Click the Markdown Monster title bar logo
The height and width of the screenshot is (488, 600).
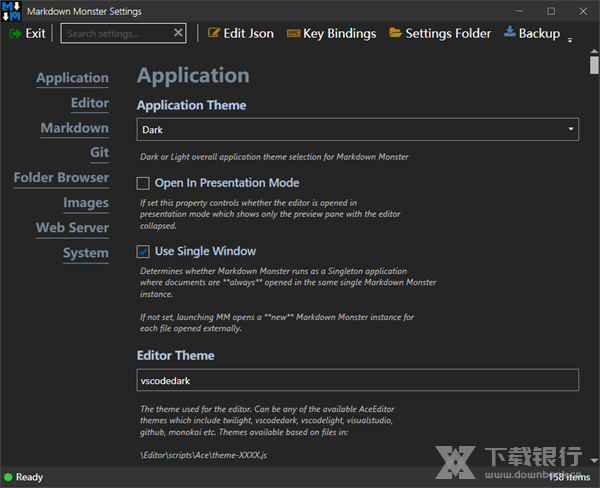(12, 10)
